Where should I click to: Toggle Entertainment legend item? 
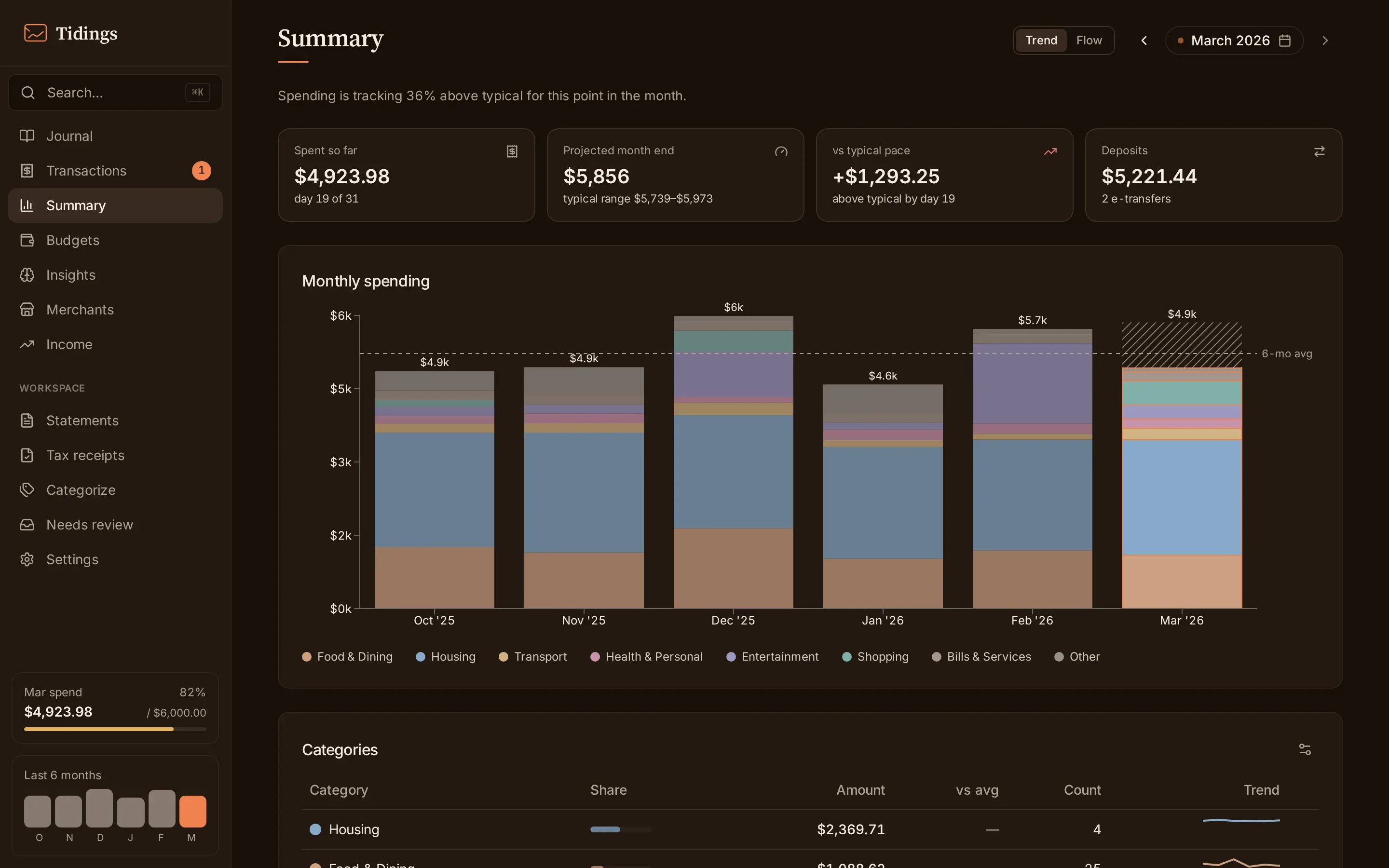coord(773,657)
